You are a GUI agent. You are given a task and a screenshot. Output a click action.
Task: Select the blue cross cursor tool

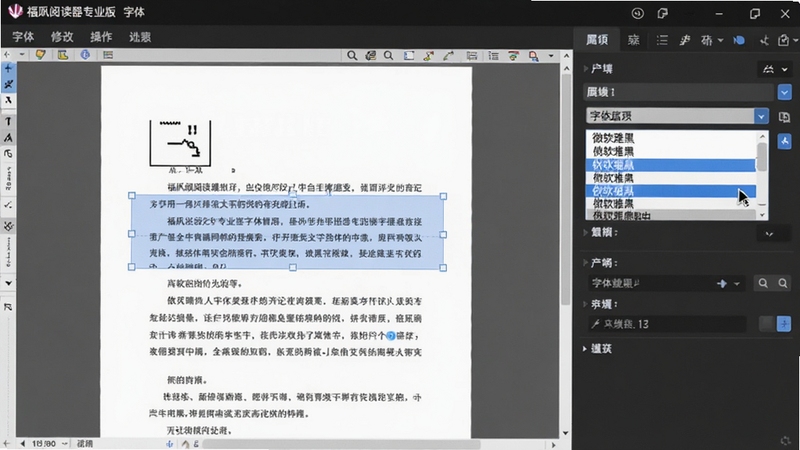pos(8,68)
